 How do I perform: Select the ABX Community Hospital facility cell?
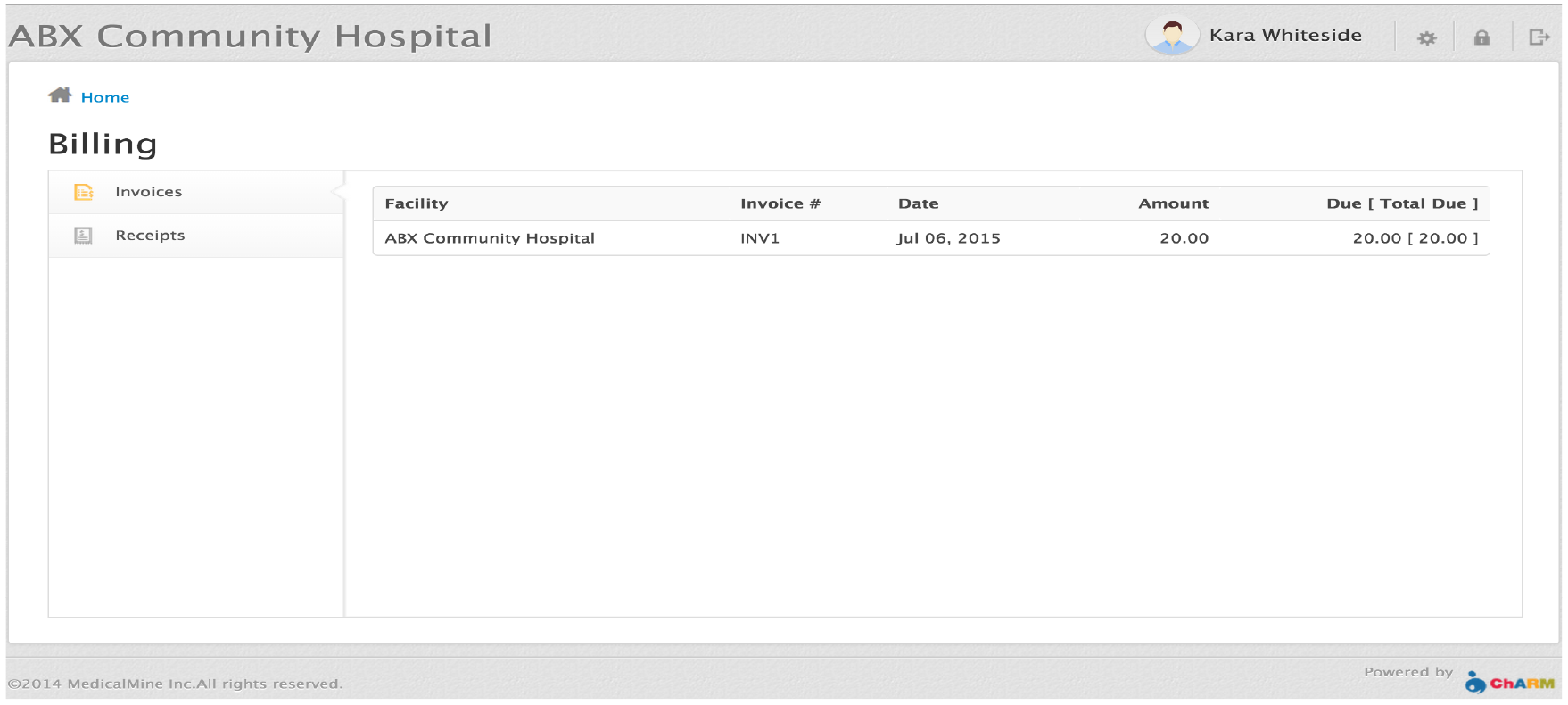click(490, 238)
